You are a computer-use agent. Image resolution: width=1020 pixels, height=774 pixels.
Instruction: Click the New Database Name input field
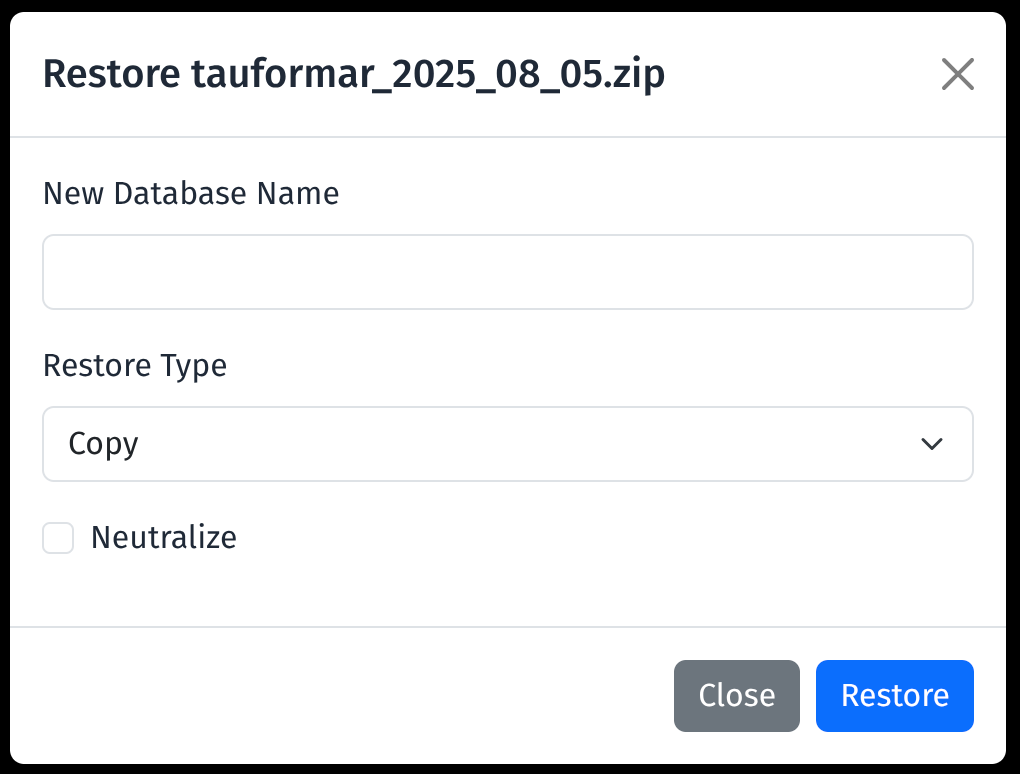point(507,272)
